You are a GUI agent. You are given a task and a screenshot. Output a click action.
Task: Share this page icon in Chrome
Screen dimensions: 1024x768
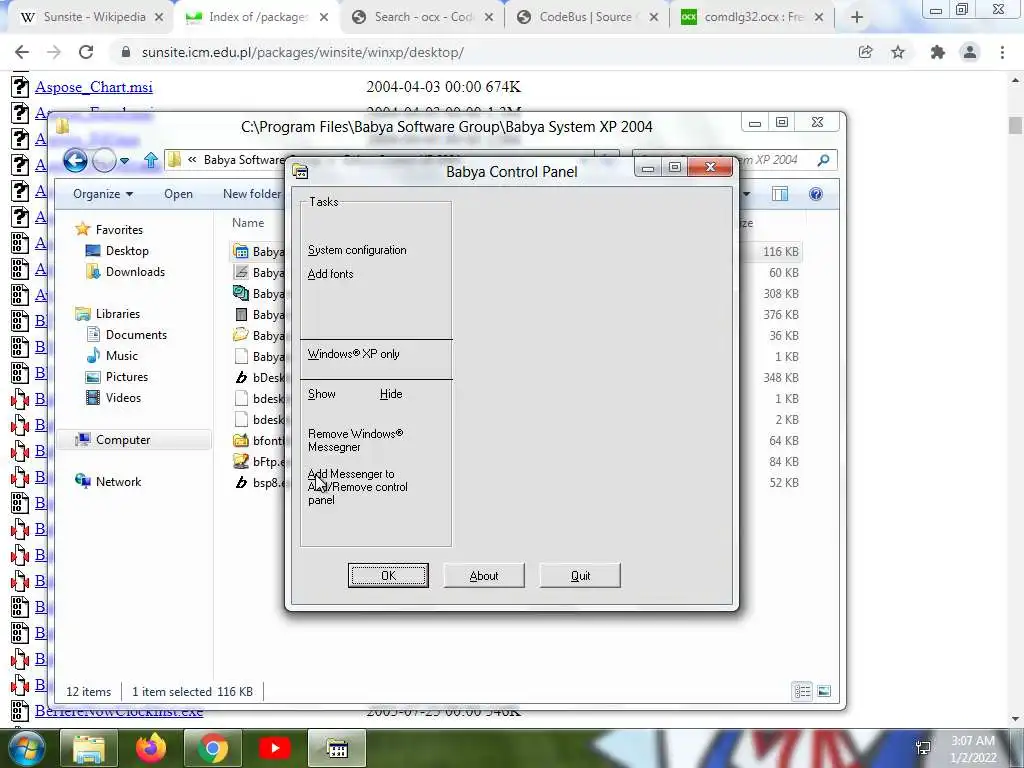865,52
